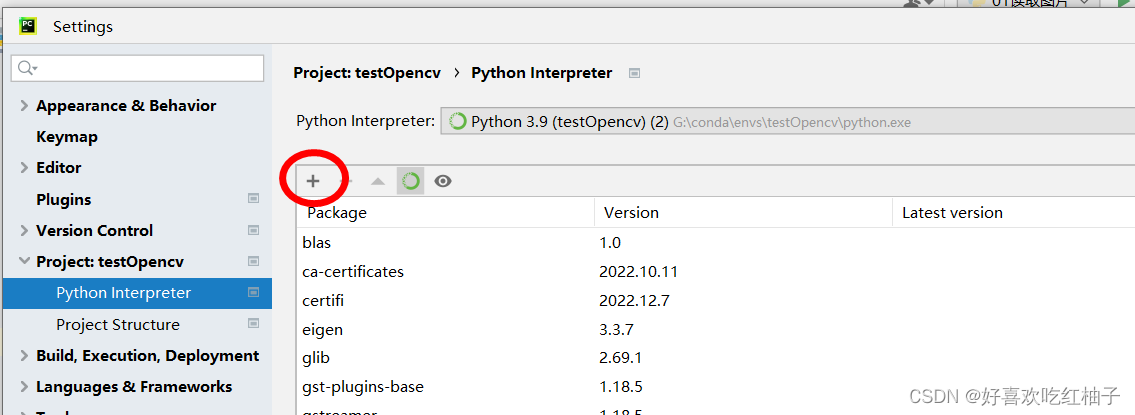
Task: Focus the settings search field
Action: click(138, 68)
